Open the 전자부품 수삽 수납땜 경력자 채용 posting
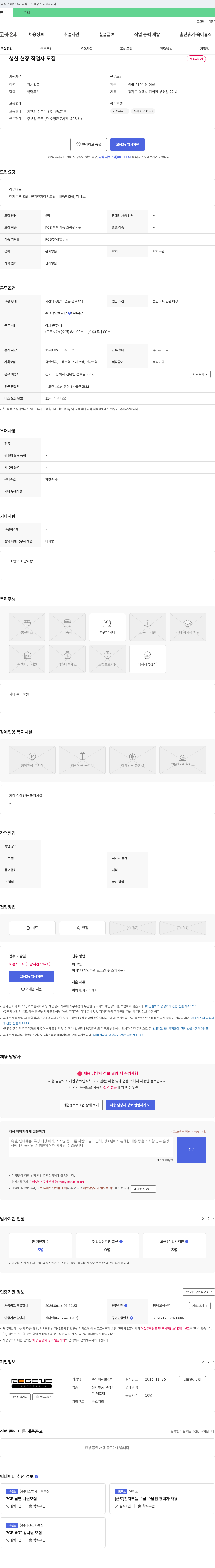Image resolution: width=215 pixels, height=1568 pixels. (146, 1499)
